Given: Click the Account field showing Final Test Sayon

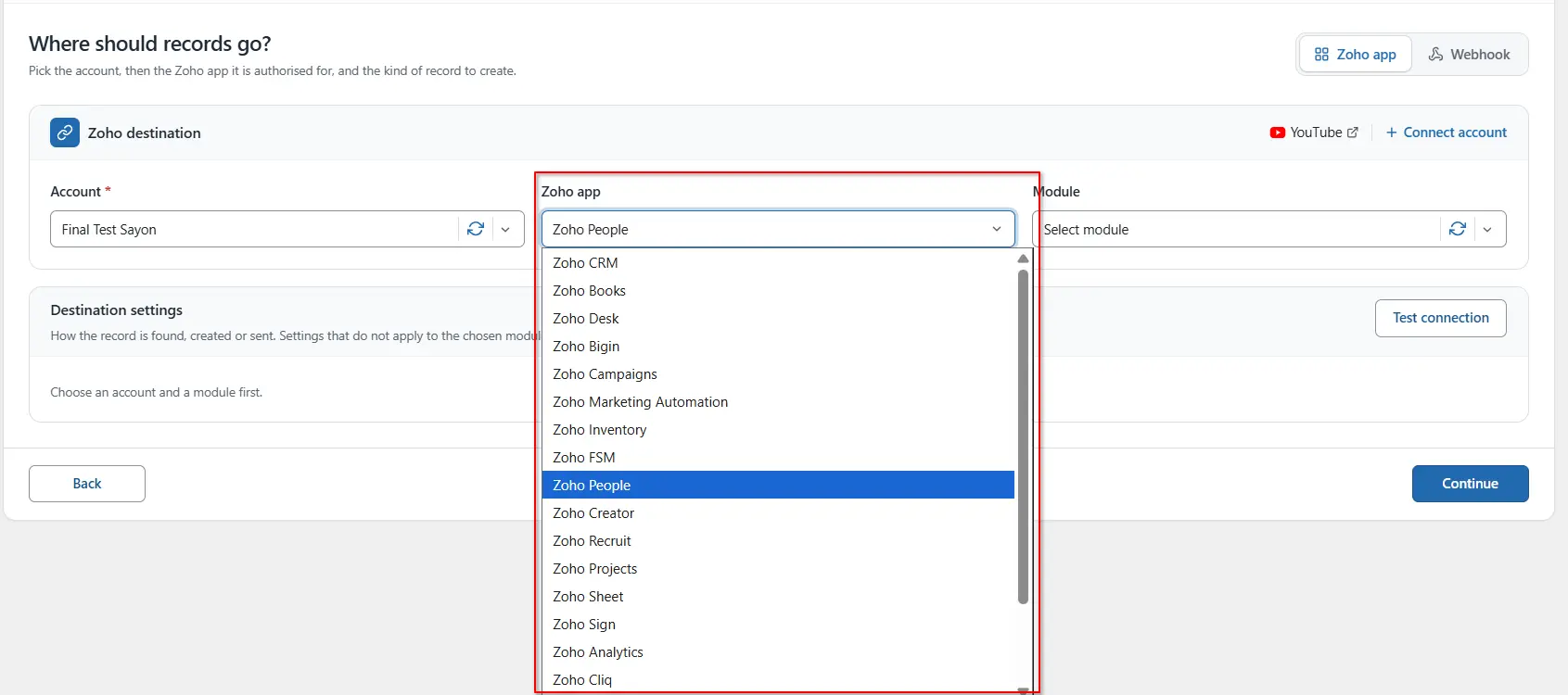Looking at the screenshot, I should [287, 229].
